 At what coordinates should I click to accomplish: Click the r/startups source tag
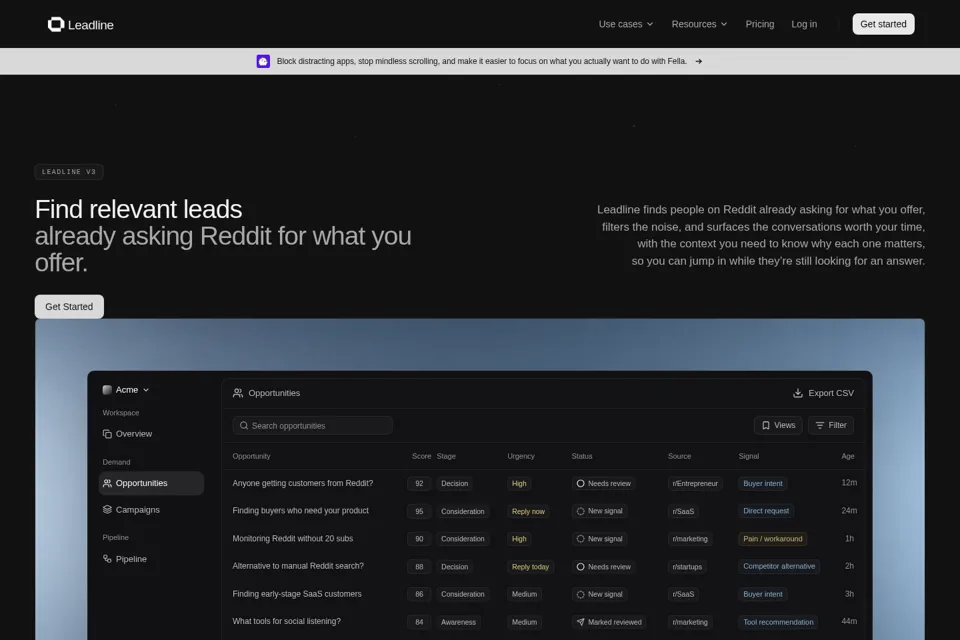687,567
